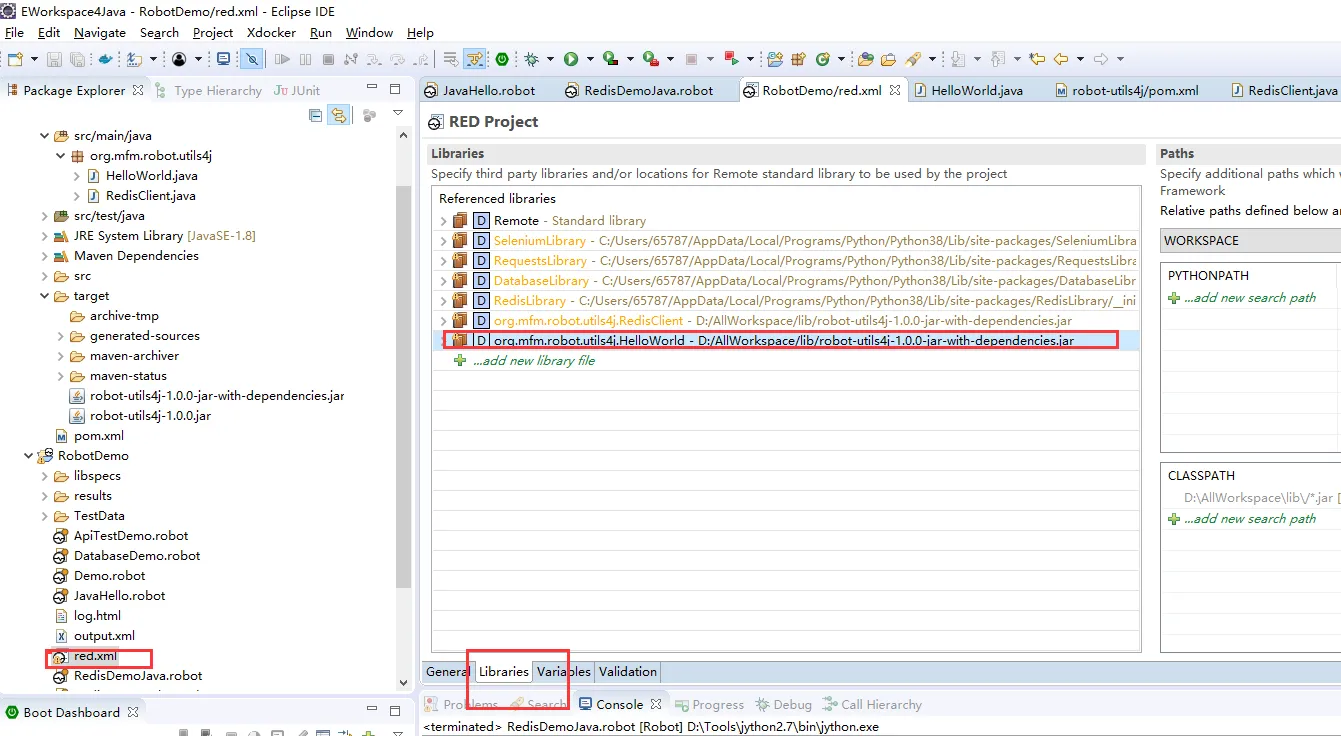The height and width of the screenshot is (736, 1341).
Task: Click the Back navigation arrow icon
Action: [x=1061, y=59]
